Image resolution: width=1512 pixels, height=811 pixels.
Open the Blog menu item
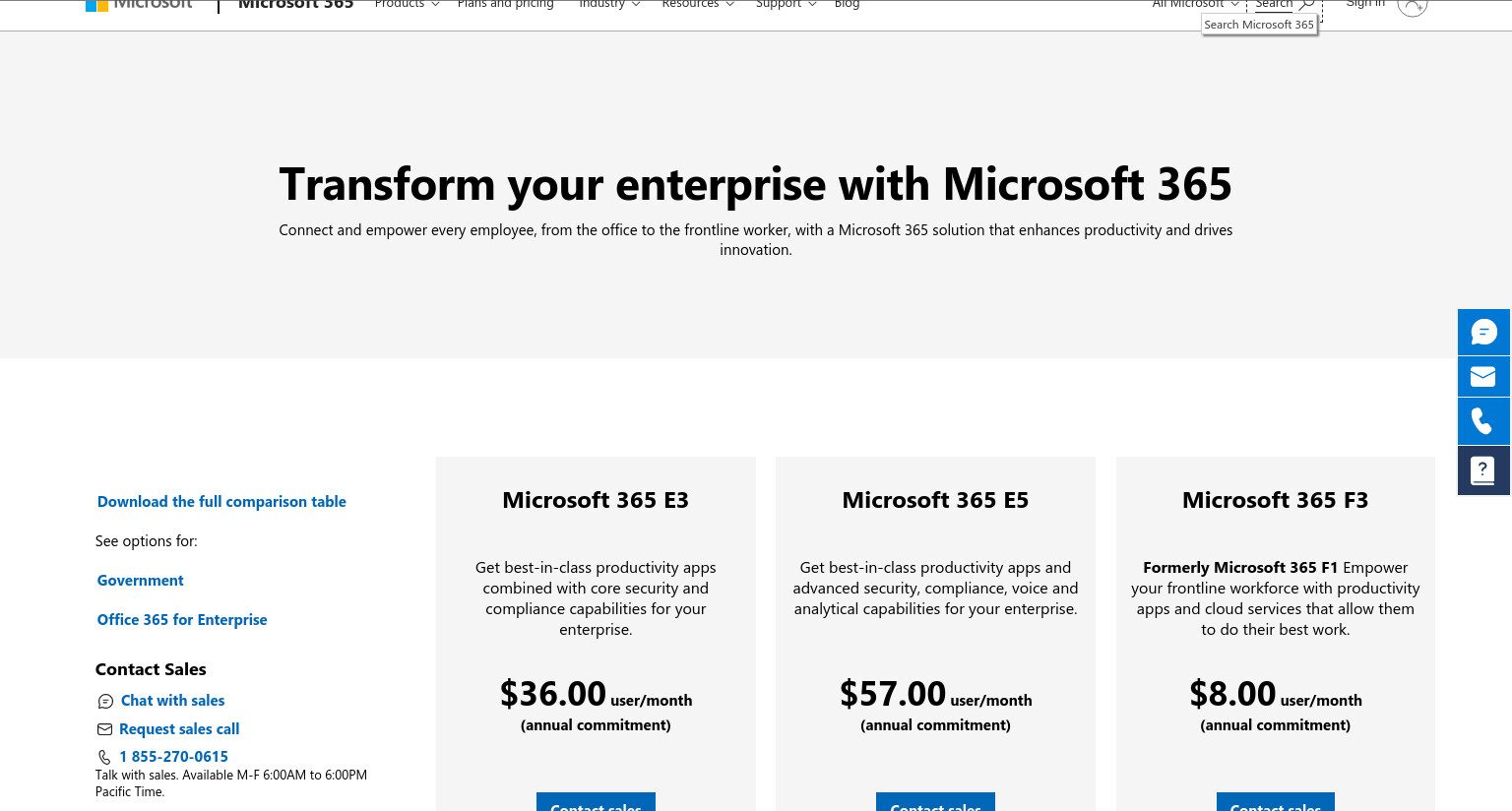coord(847,5)
